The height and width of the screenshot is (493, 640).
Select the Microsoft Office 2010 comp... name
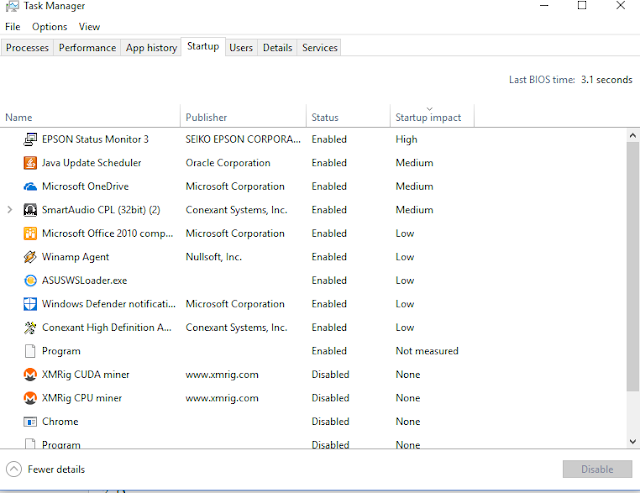pos(108,233)
